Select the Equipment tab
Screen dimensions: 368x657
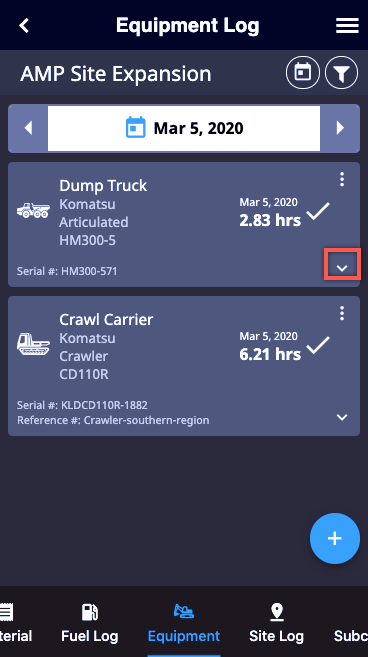tap(184, 623)
